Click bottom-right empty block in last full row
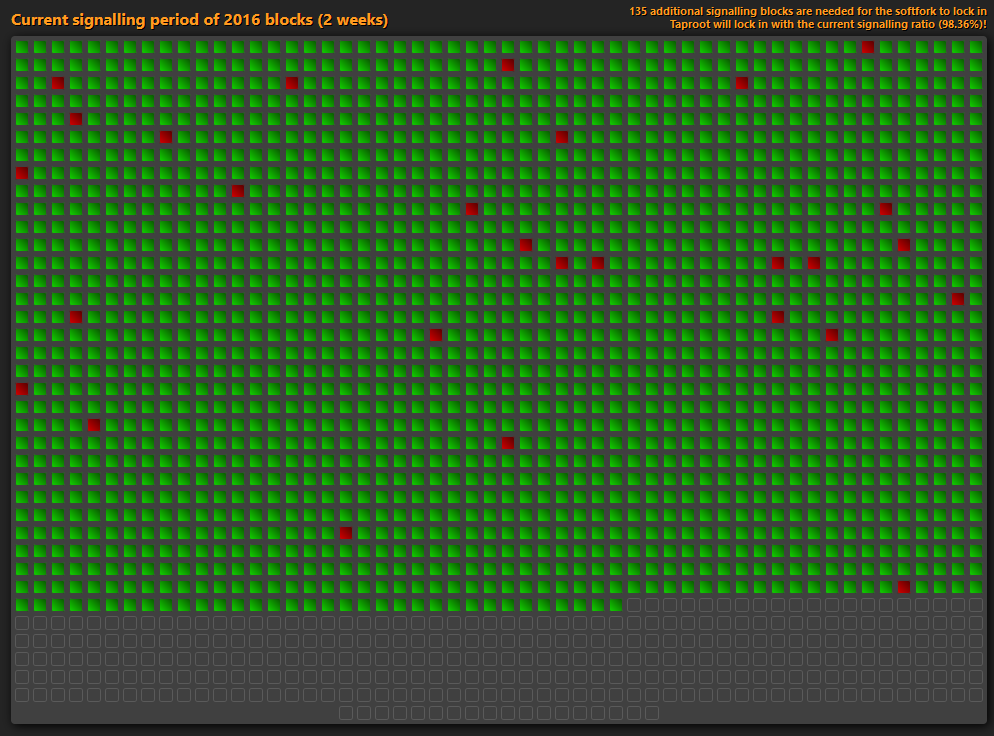The height and width of the screenshot is (736, 994). [975, 695]
